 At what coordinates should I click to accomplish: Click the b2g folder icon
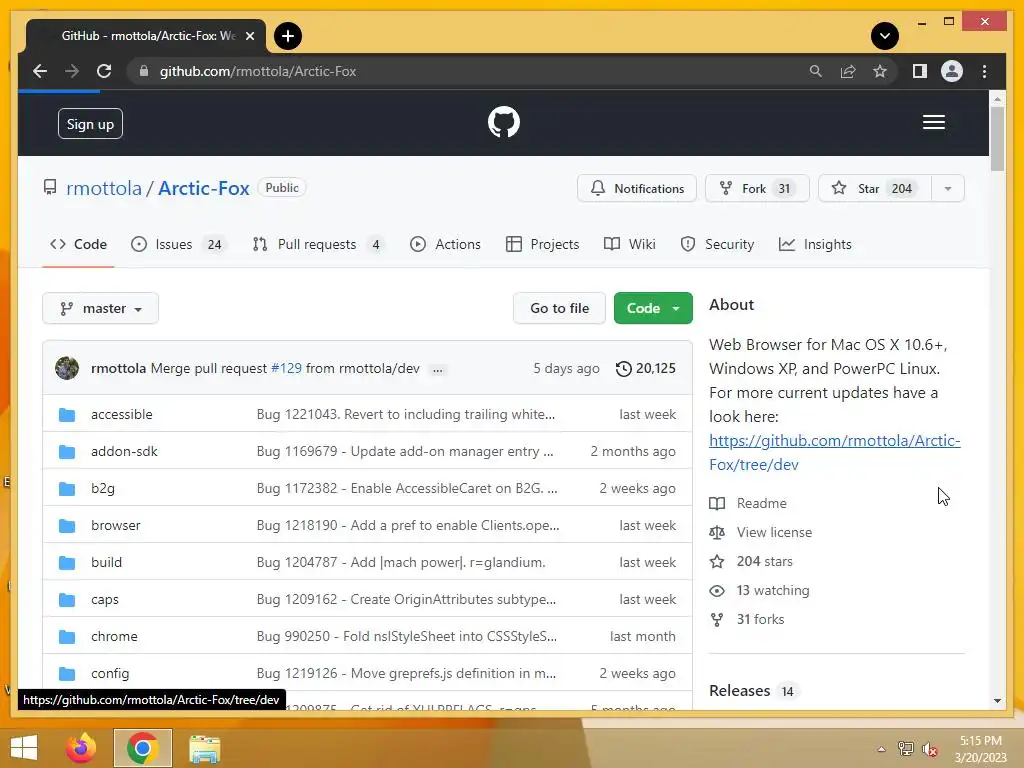click(x=67, y=488)
